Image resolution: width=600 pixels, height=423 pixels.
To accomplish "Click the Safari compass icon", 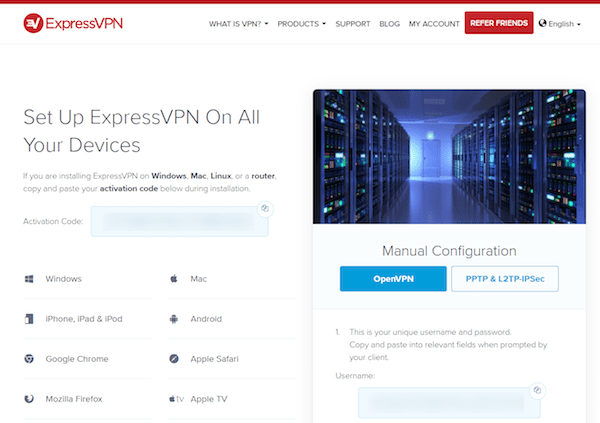I will [x=174, y=359].
